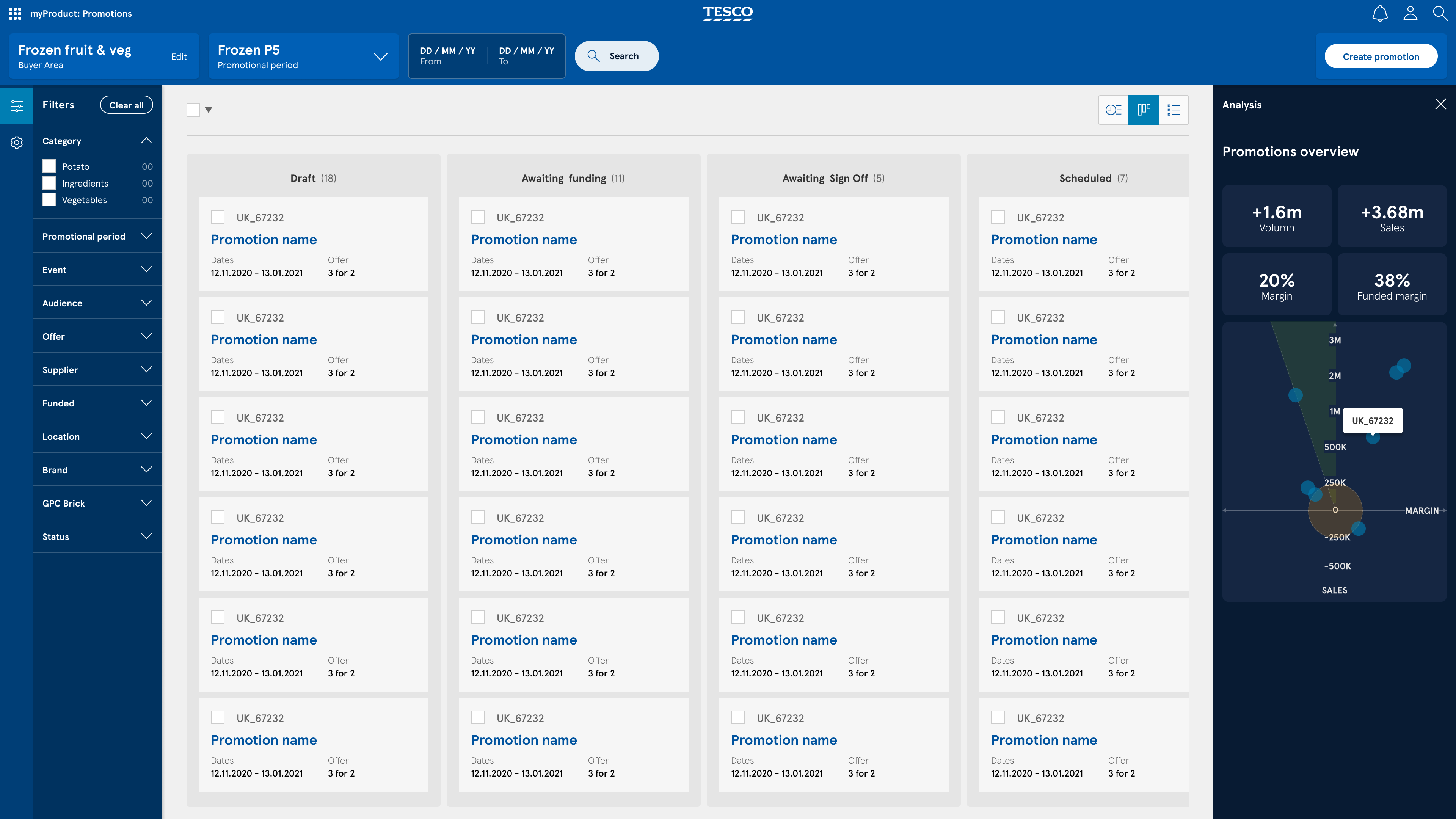Open first Awaiting funding Promotion name link
This screenshot has height=819, width=1456.
click(x=524, y=240)
